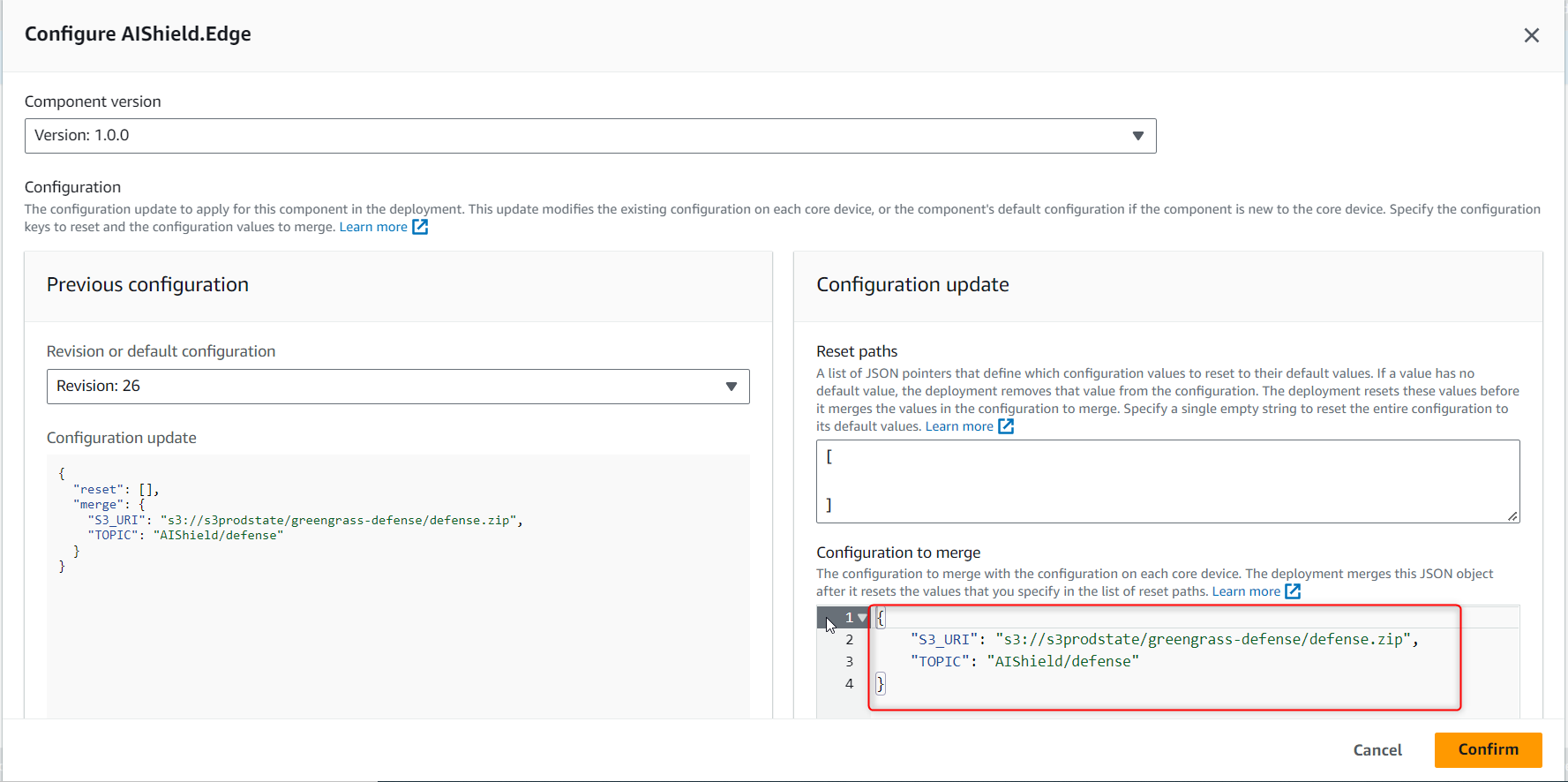Image resolution: width=1568 pixels, height=782 pixels.
Task: Cancel the component configuration
Action: (x=1377, y=750)
